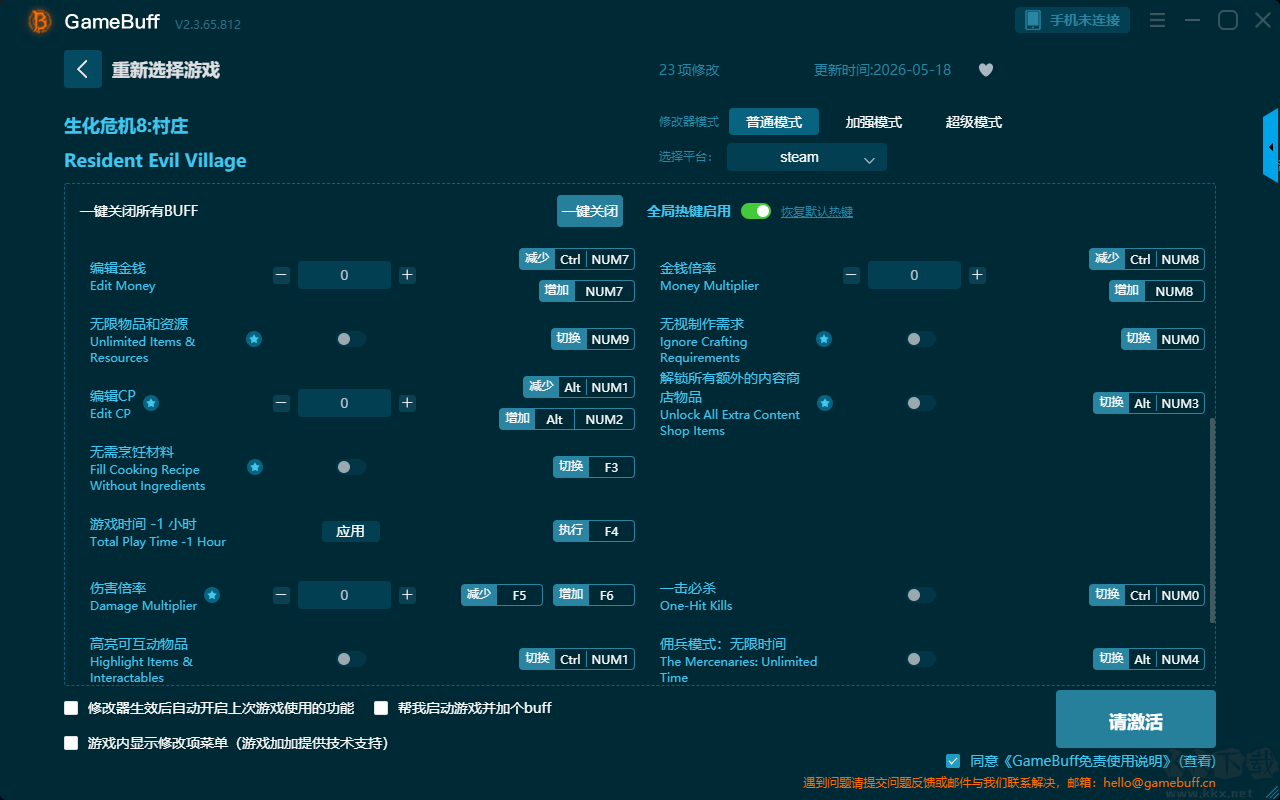Open the steam platform dropdown

click(807, 157)
